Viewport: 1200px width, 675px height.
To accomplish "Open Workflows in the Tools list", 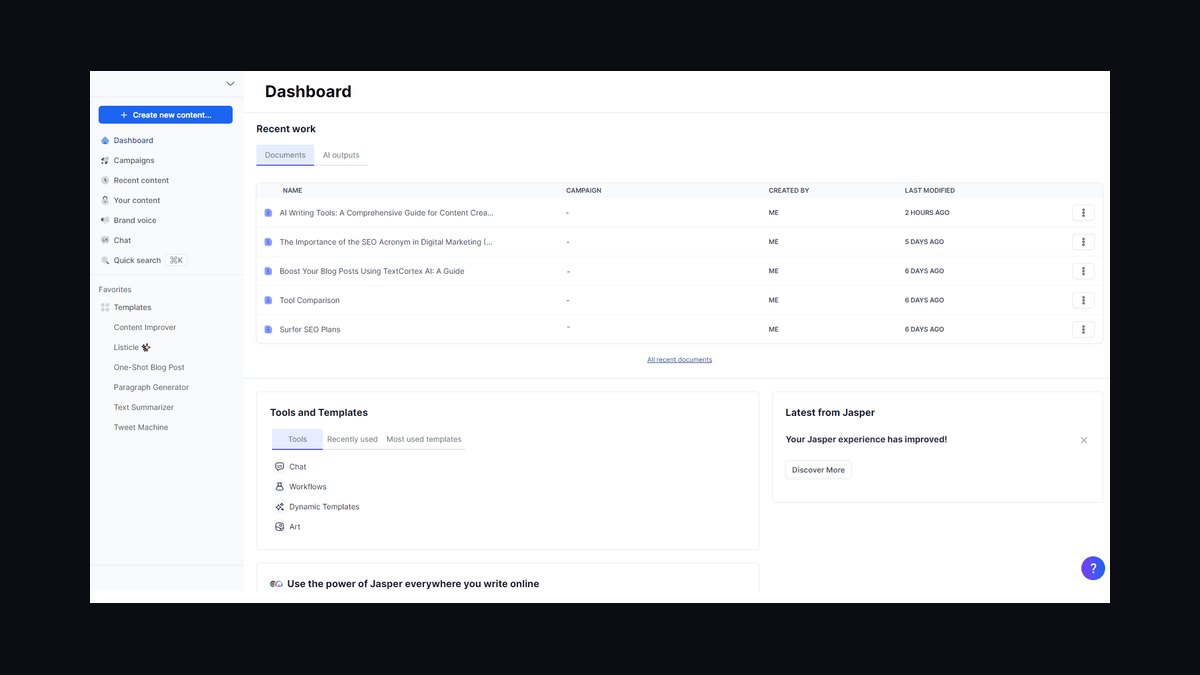I will tap(308, 487).
